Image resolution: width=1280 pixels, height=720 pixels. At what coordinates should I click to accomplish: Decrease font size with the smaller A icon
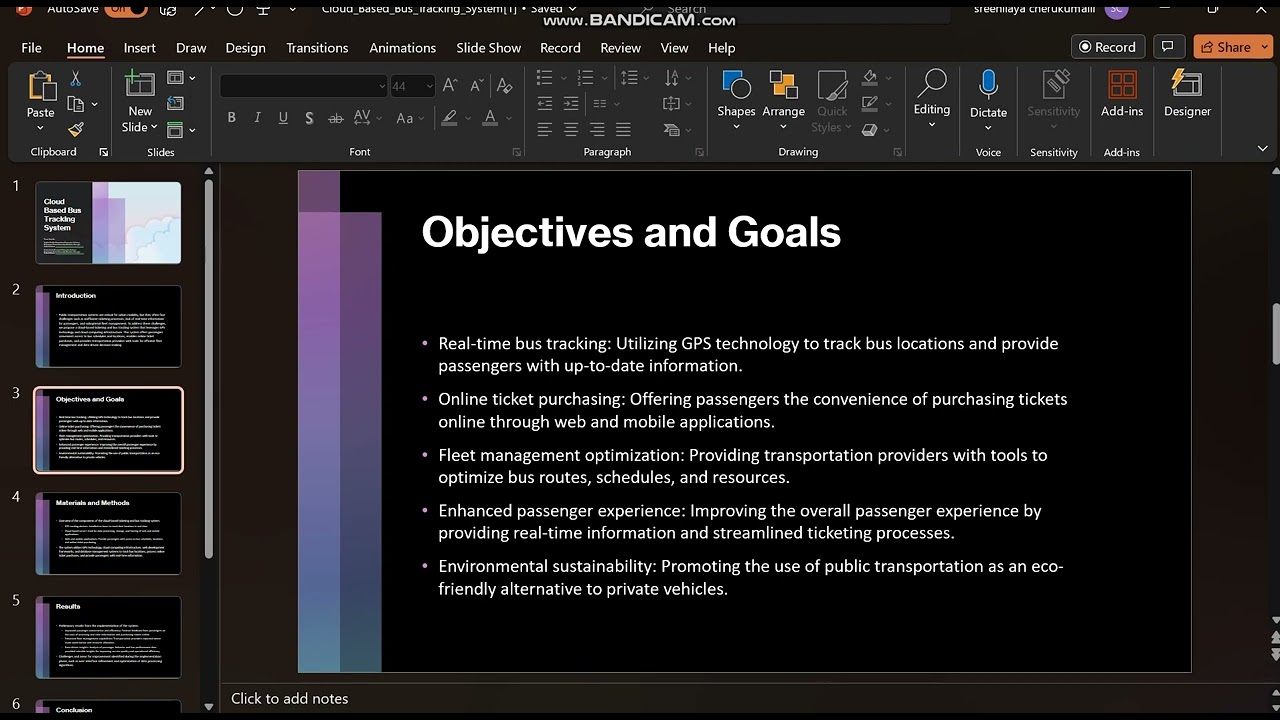pyautogui.click(x=477, y=86)
